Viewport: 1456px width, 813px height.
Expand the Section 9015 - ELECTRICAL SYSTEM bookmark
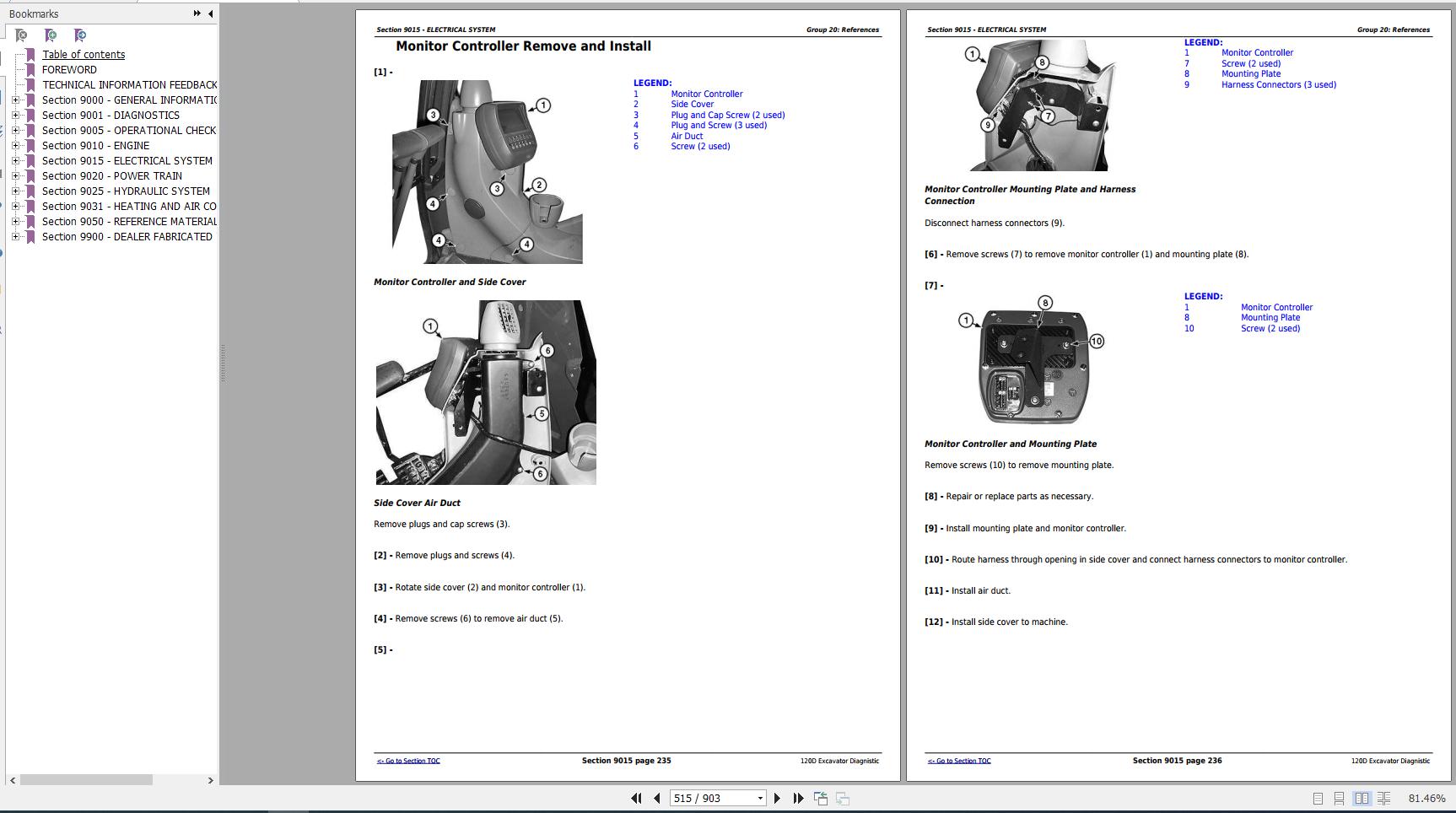(x=15, y=161)
